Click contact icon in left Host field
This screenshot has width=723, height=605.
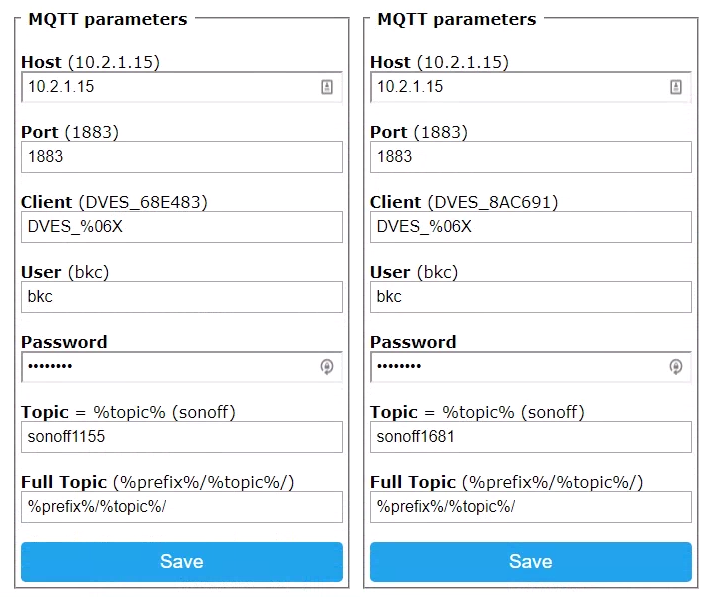pos(327,87)
